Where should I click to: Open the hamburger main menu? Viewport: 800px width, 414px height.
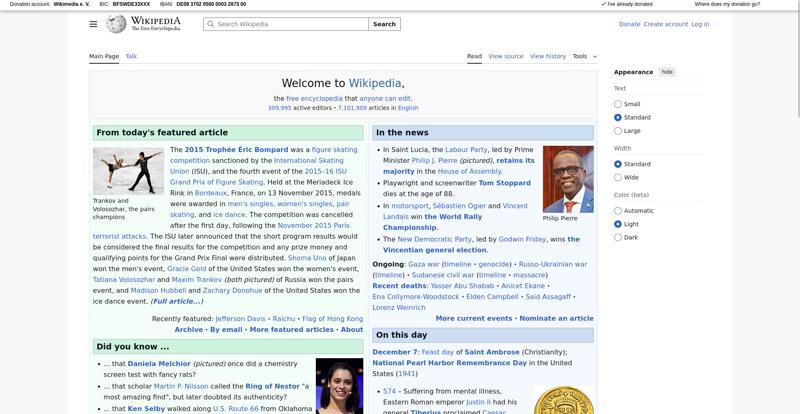point(93,24)
